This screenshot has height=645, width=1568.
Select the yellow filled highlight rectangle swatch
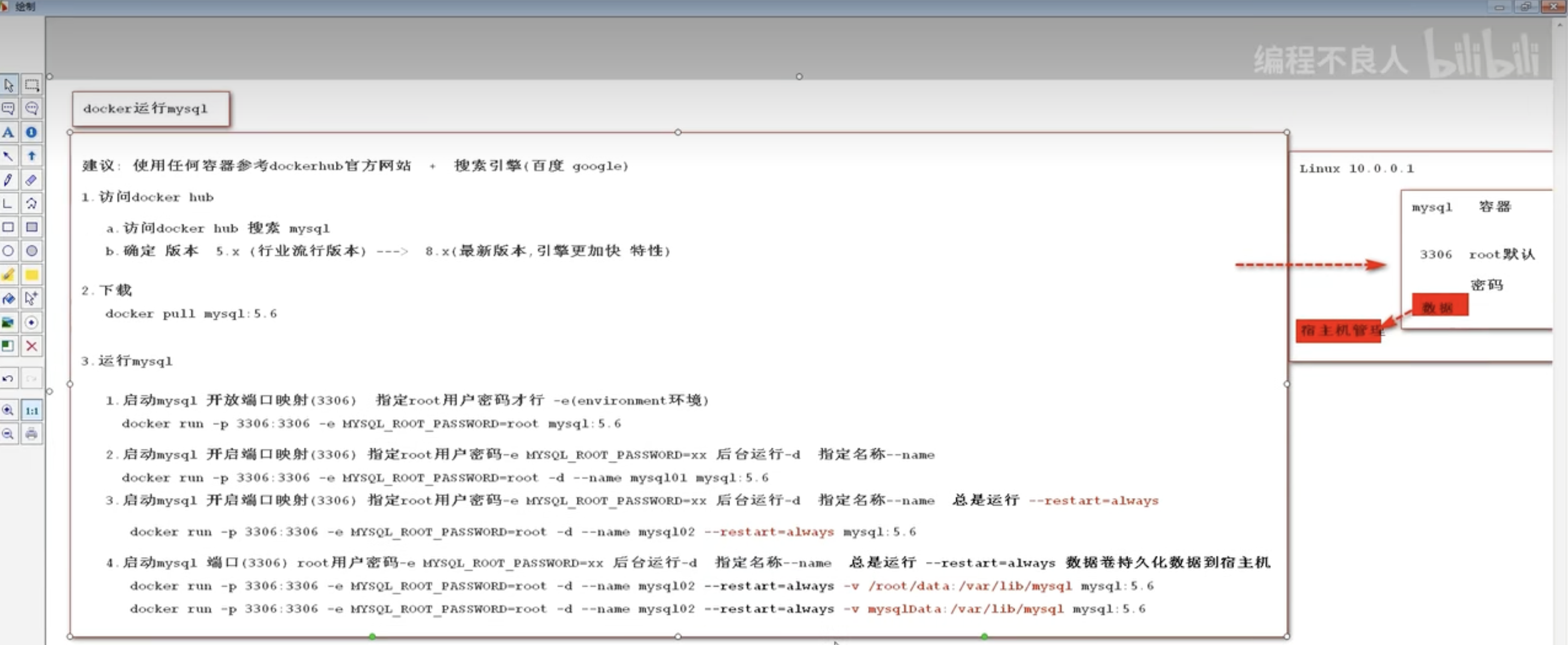(32, 275)
